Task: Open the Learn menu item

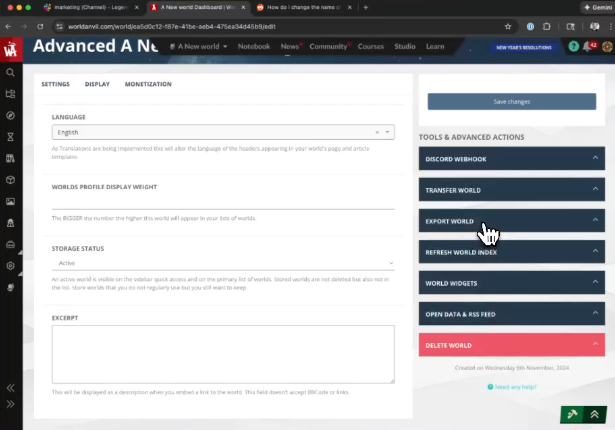Action: click(x=435, y=47)
